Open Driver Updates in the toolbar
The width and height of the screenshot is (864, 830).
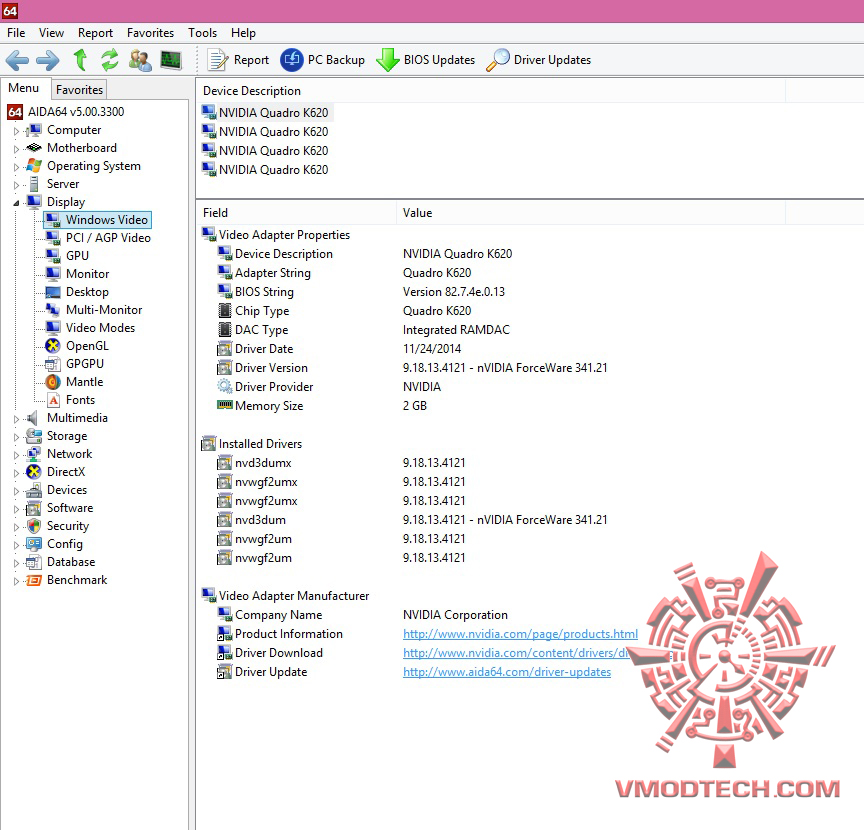[538, 60]
